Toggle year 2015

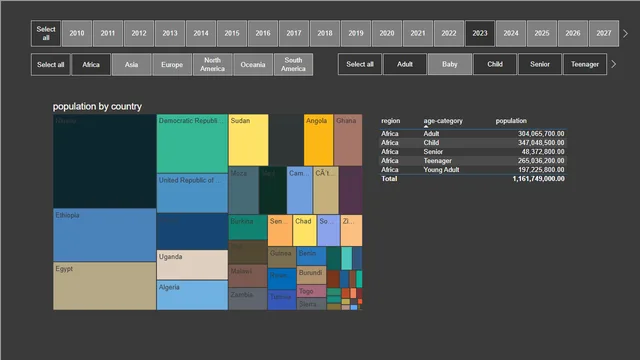click(x=232, y=33)
